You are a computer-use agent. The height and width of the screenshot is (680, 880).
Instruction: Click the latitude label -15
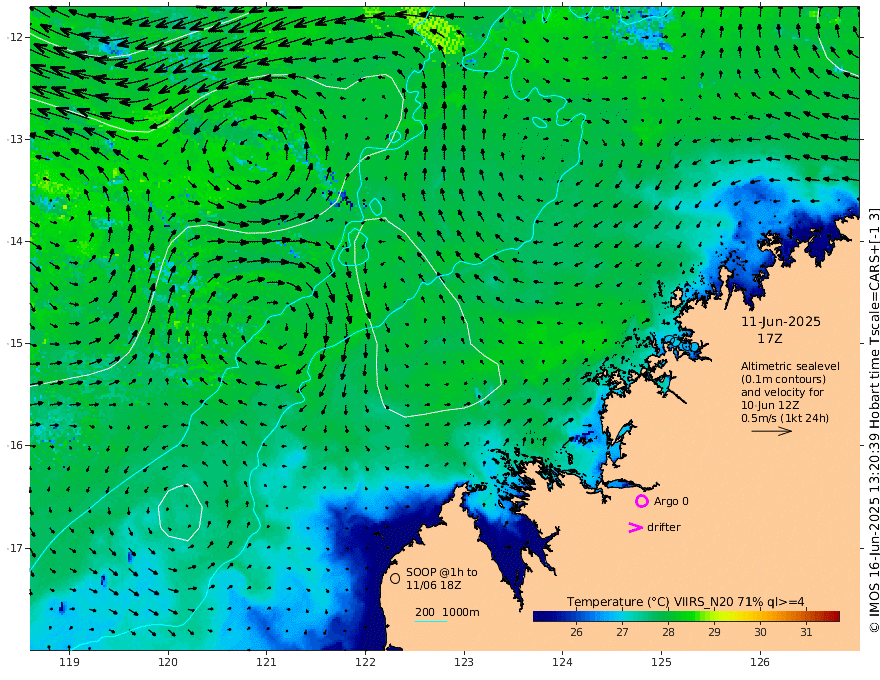tap(15, 343)
